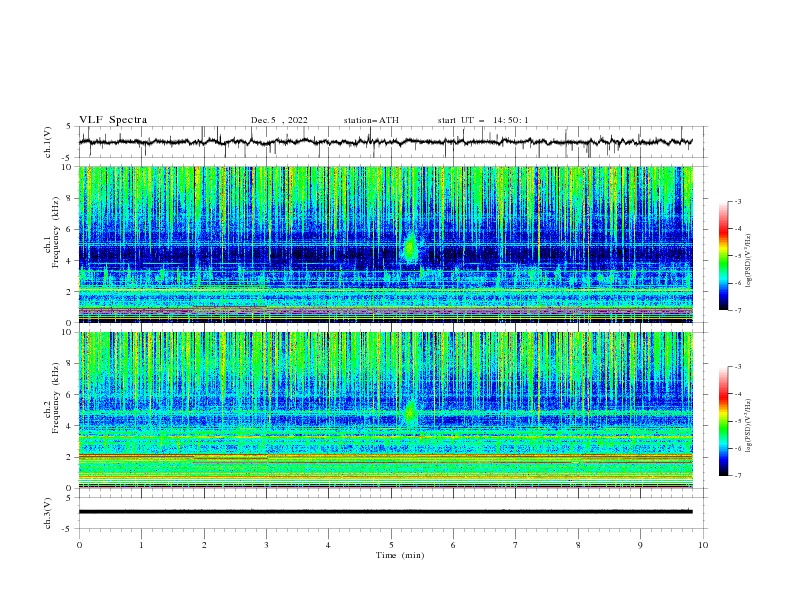Click the ch.1 voltage waveform trace panel

393,142
